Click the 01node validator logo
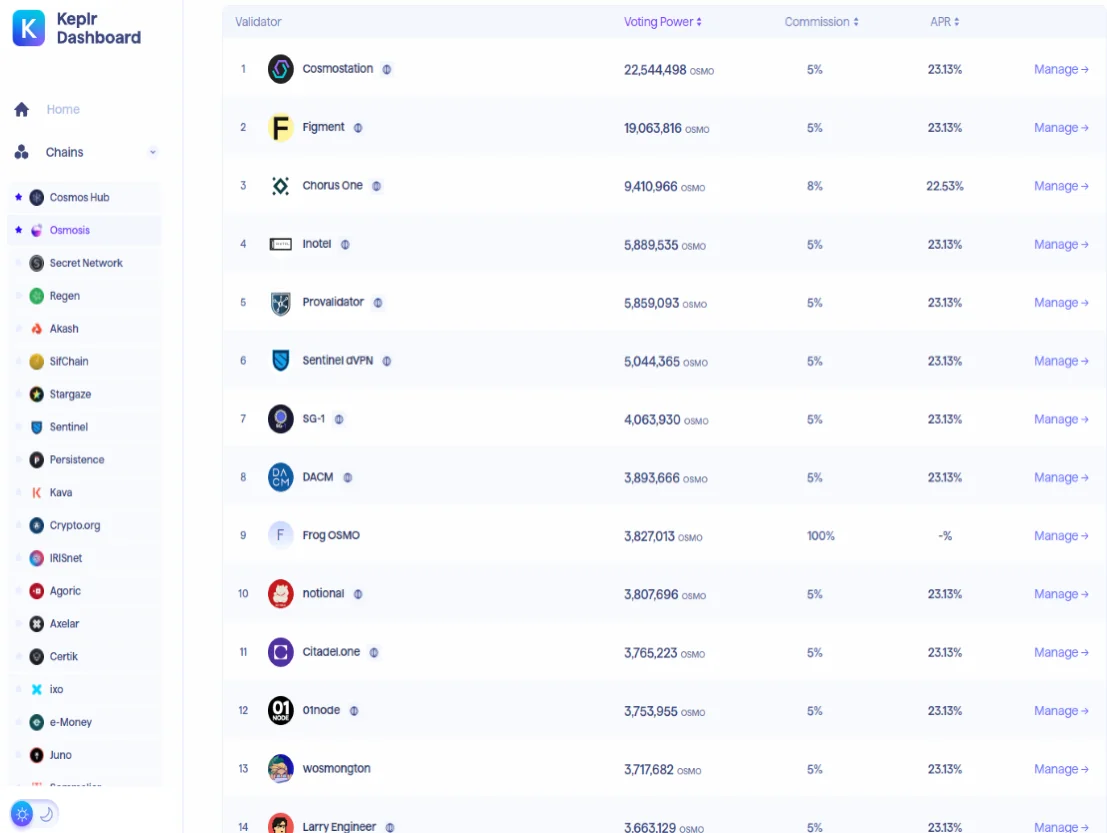1107x833 pixels. click(280, 710)
